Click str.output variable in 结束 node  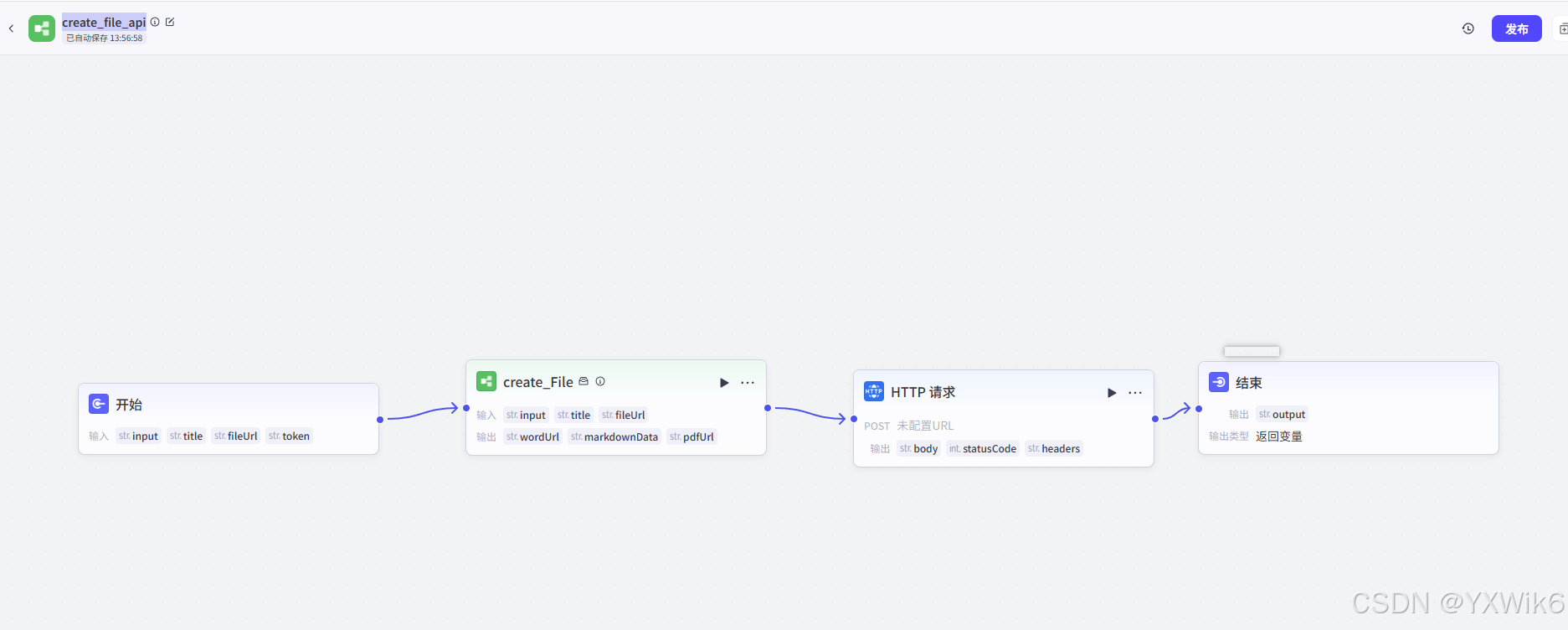coord(1282,414)
